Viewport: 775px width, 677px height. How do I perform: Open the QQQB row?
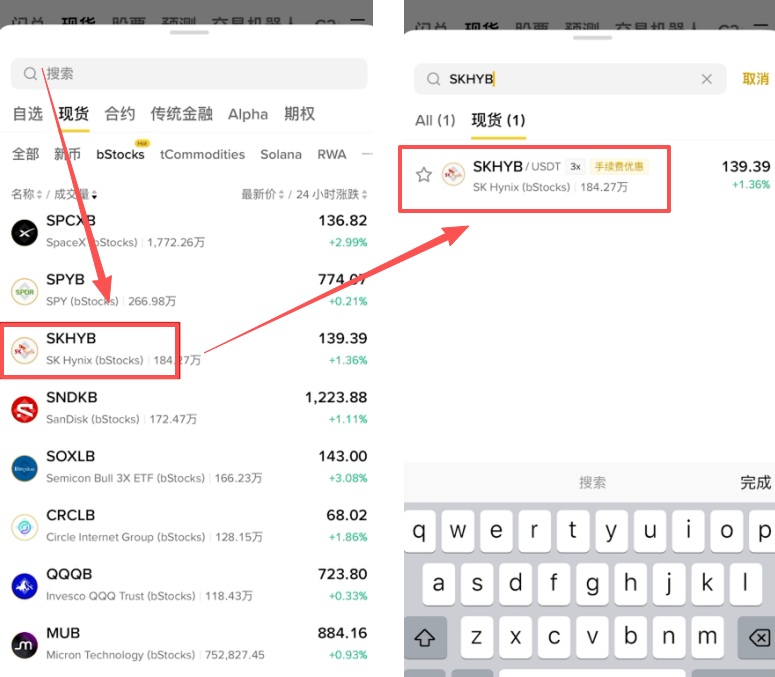tap(189, 585)
